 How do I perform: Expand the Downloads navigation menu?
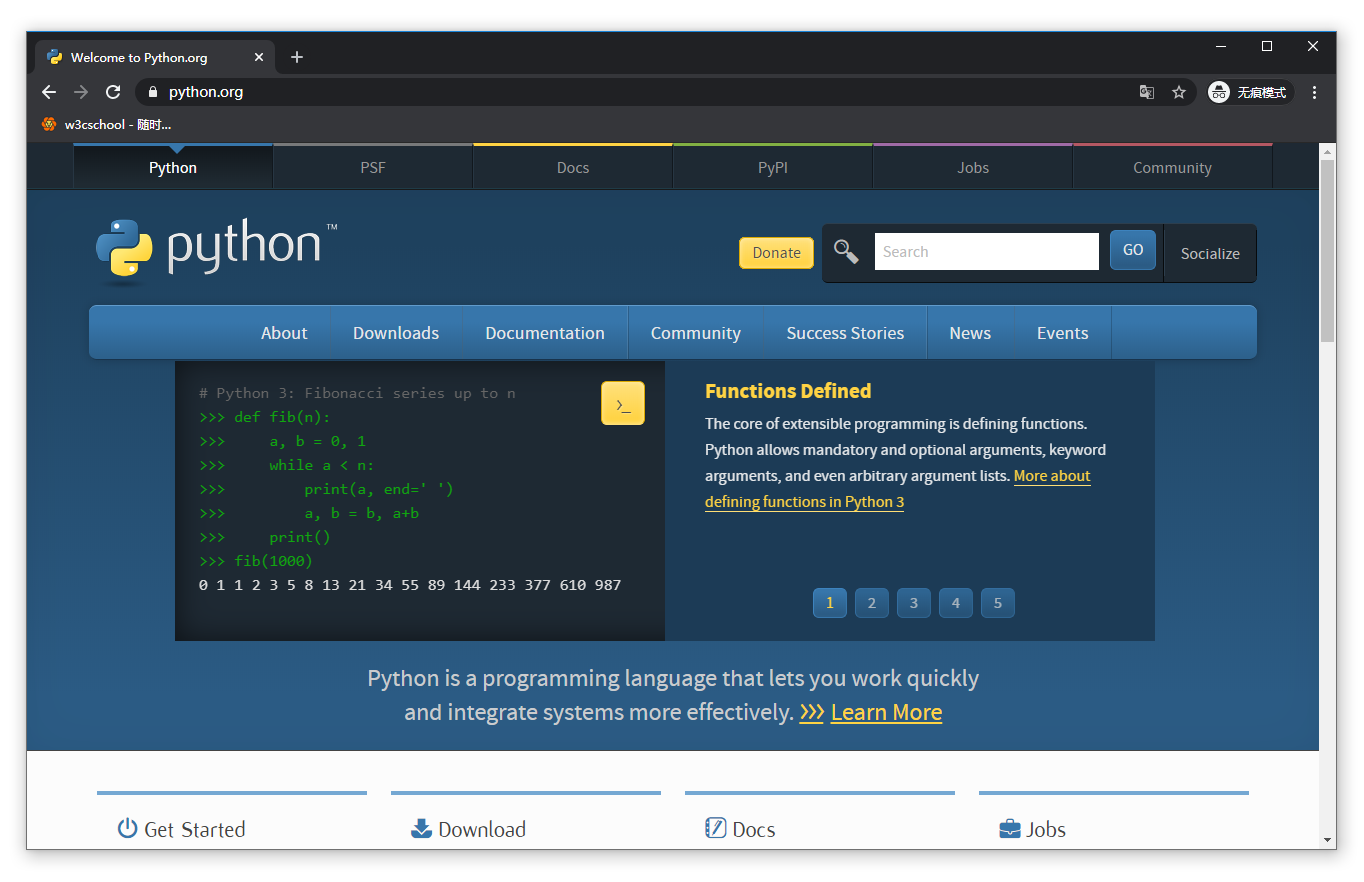(x=395, y=332)
